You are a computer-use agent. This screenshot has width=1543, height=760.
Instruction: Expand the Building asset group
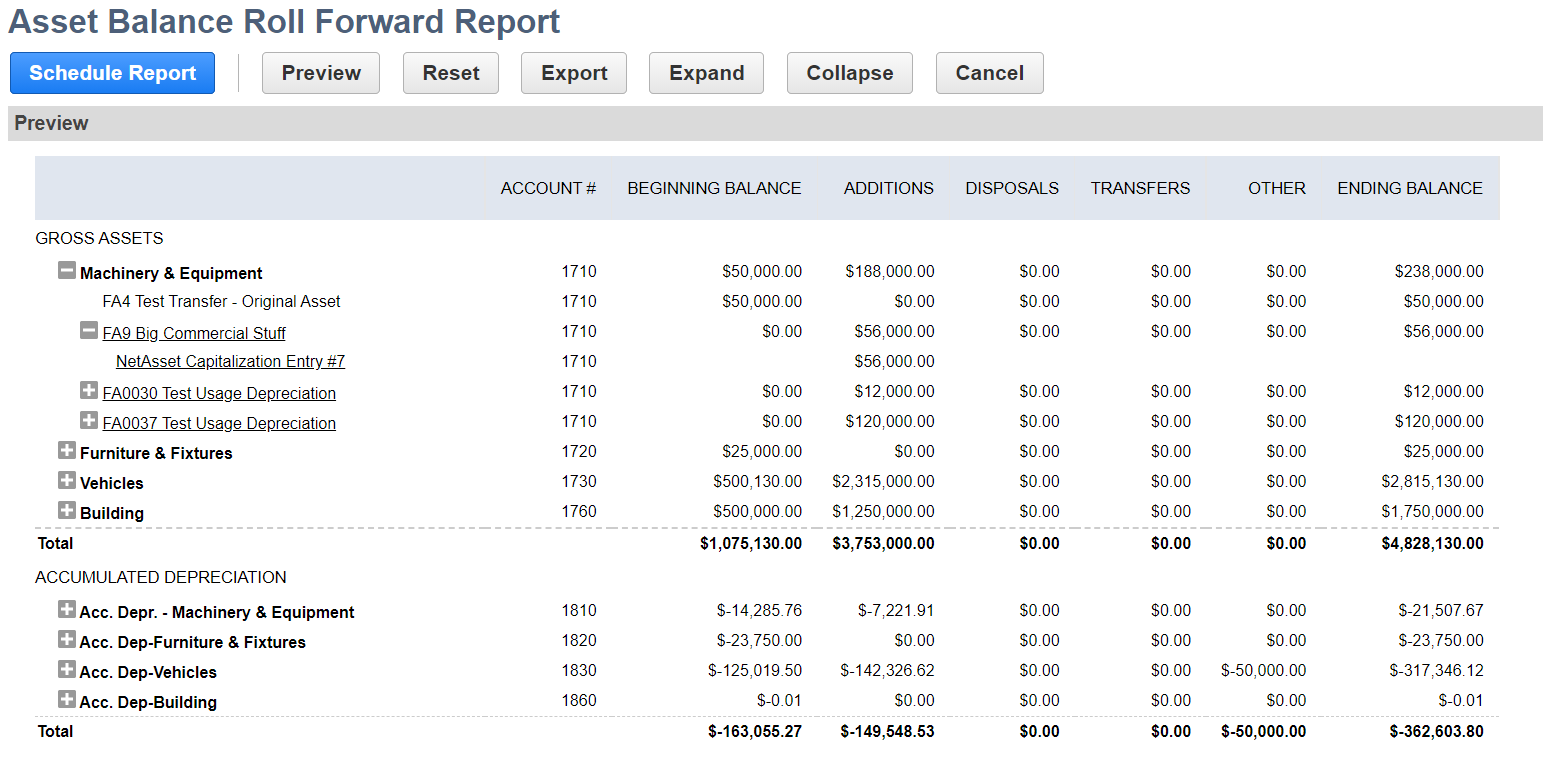pyautogui.click(x=67, y=511)
